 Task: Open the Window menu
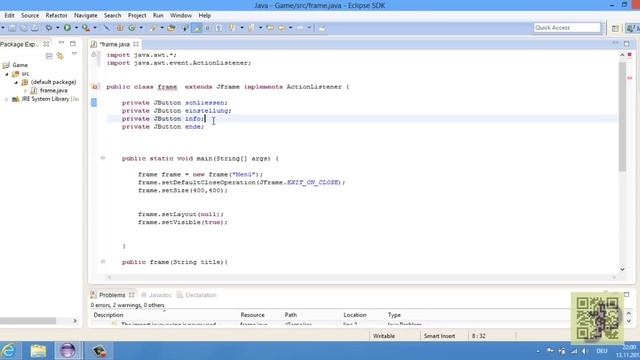181,16
